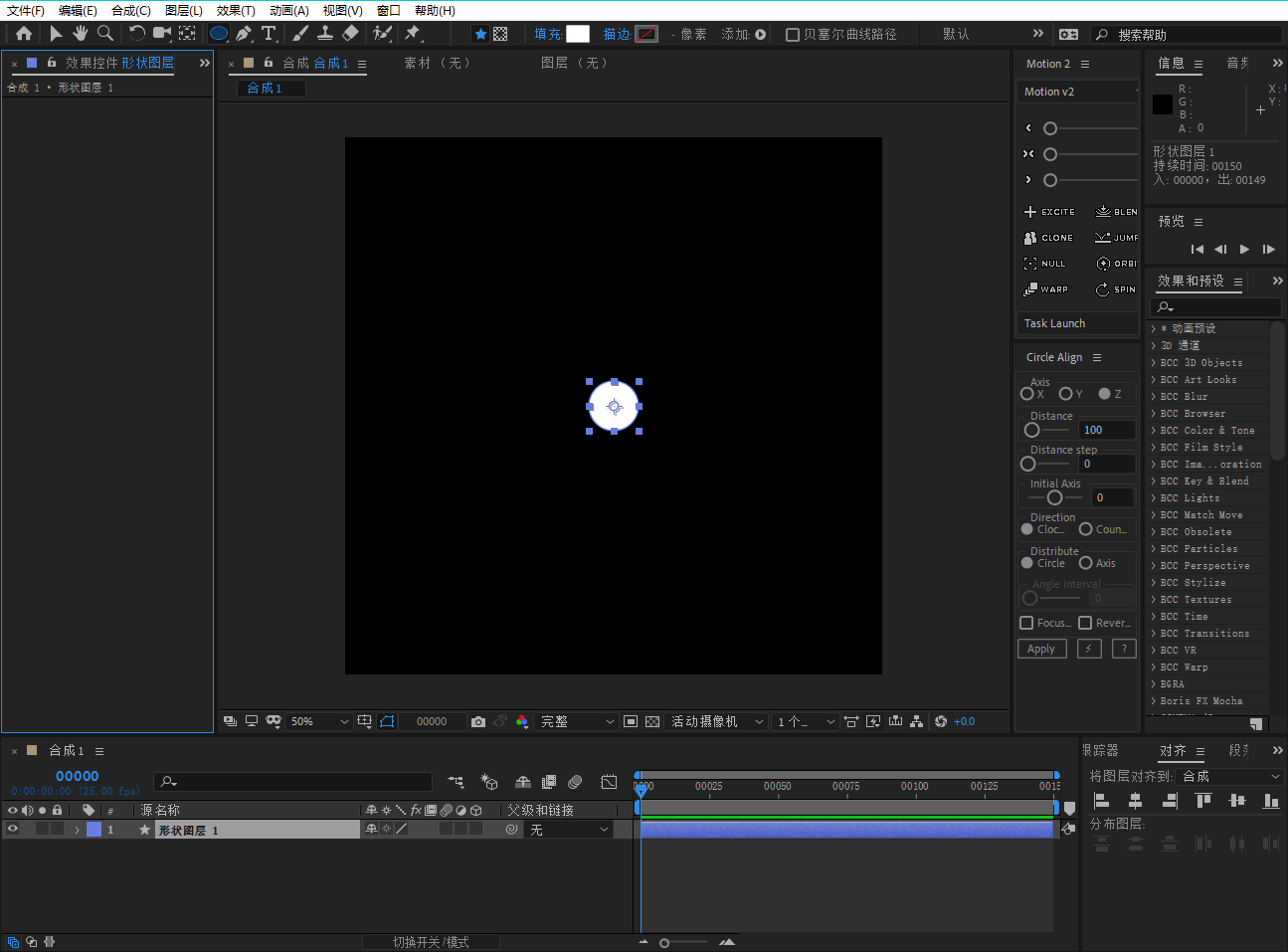Select the Rotation tool
This screenshot has width=1288, height=952.
137,34
